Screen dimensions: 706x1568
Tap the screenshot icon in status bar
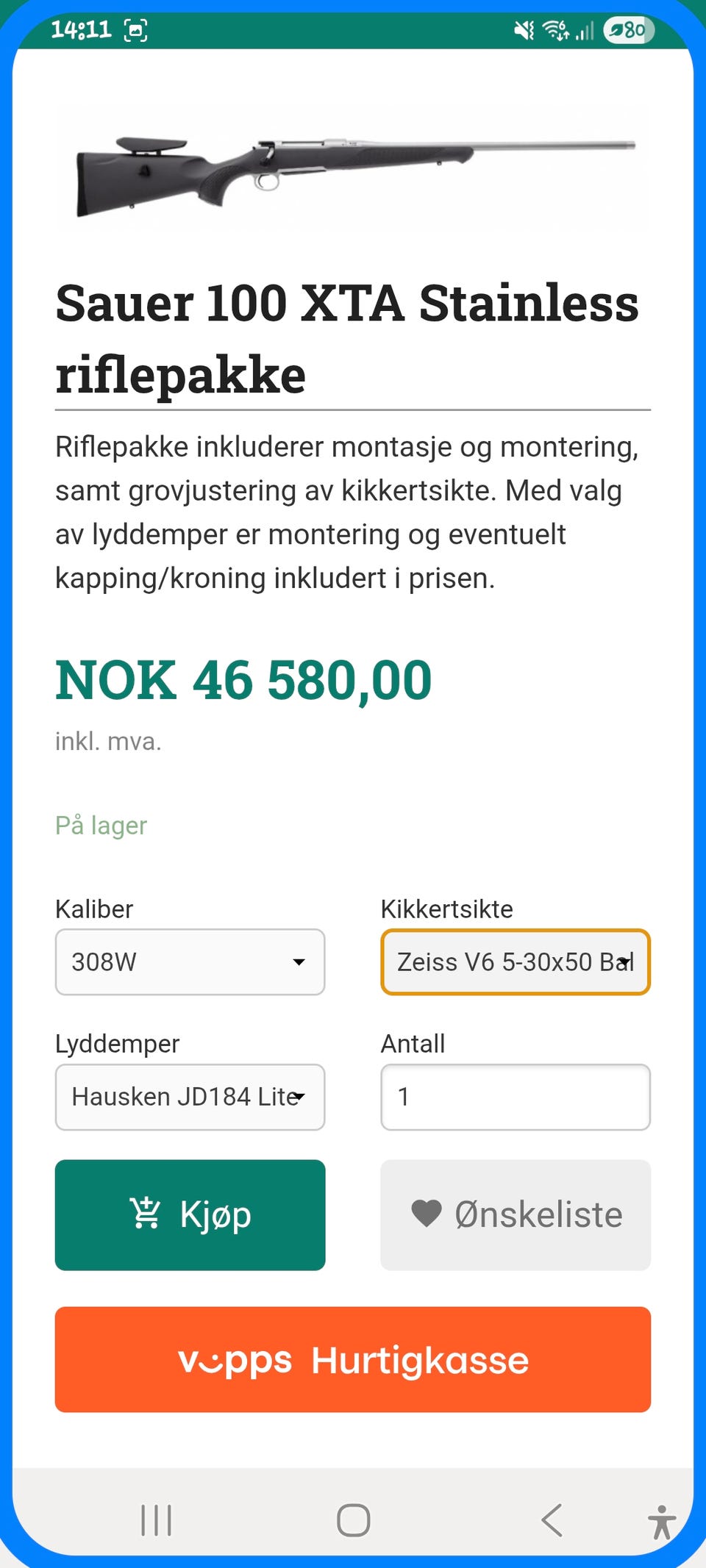click(x=136, y=30)
